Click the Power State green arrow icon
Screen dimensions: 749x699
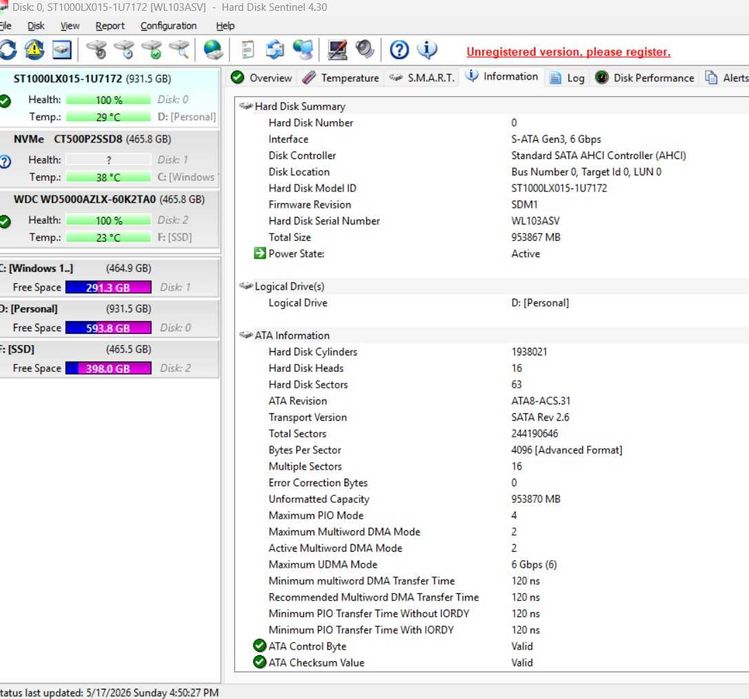click(x=259, y=253)
